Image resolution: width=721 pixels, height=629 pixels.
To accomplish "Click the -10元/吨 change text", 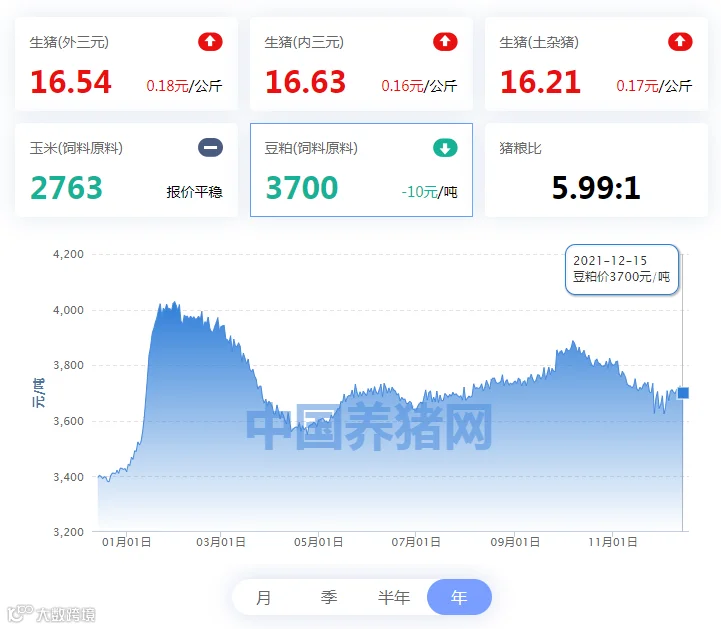I will point(429,192).
